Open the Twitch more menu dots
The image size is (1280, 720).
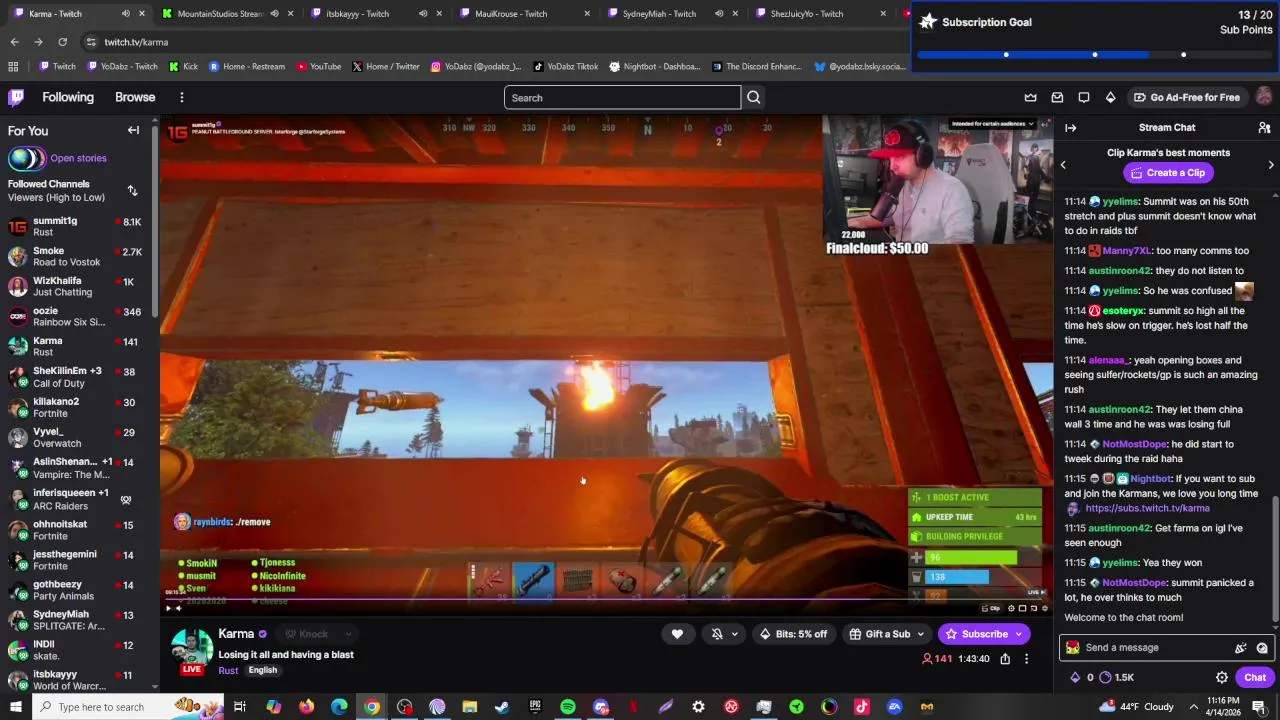182,97
